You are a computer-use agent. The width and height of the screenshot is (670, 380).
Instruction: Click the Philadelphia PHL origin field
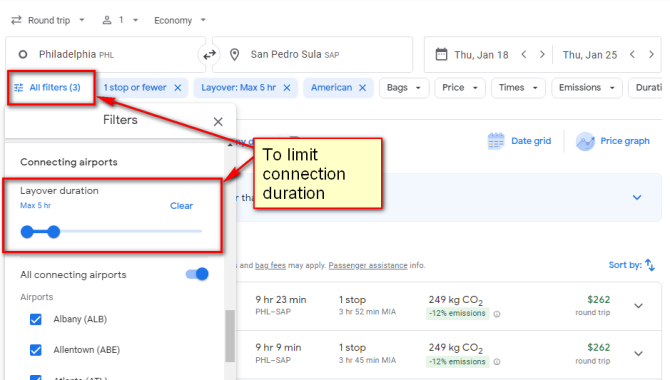(105, 54)
